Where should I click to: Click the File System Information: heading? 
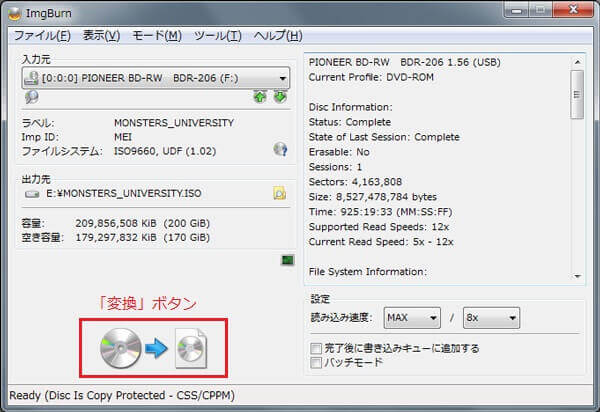click(367, 272)
